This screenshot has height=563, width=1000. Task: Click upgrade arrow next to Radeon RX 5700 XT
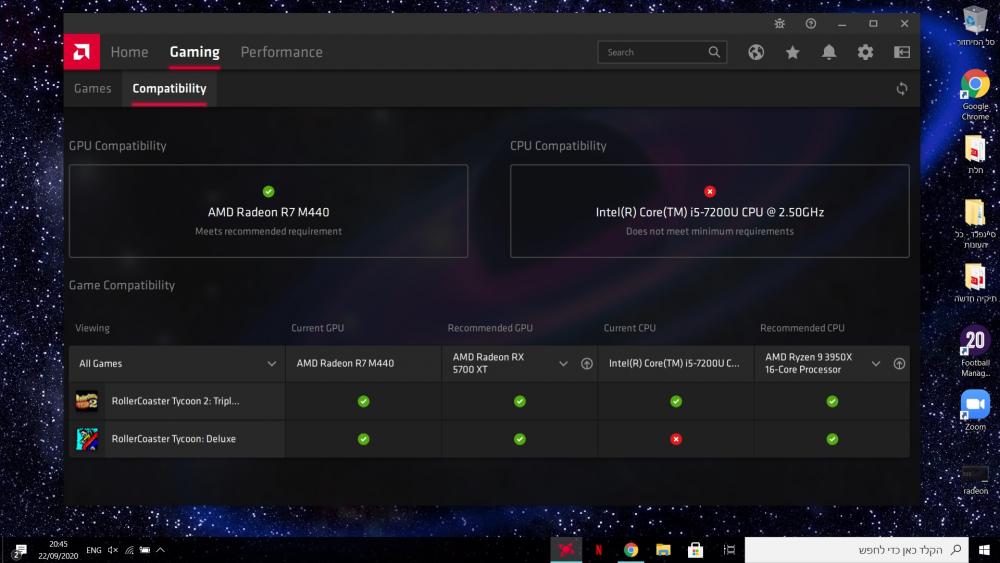pos(587,363)
